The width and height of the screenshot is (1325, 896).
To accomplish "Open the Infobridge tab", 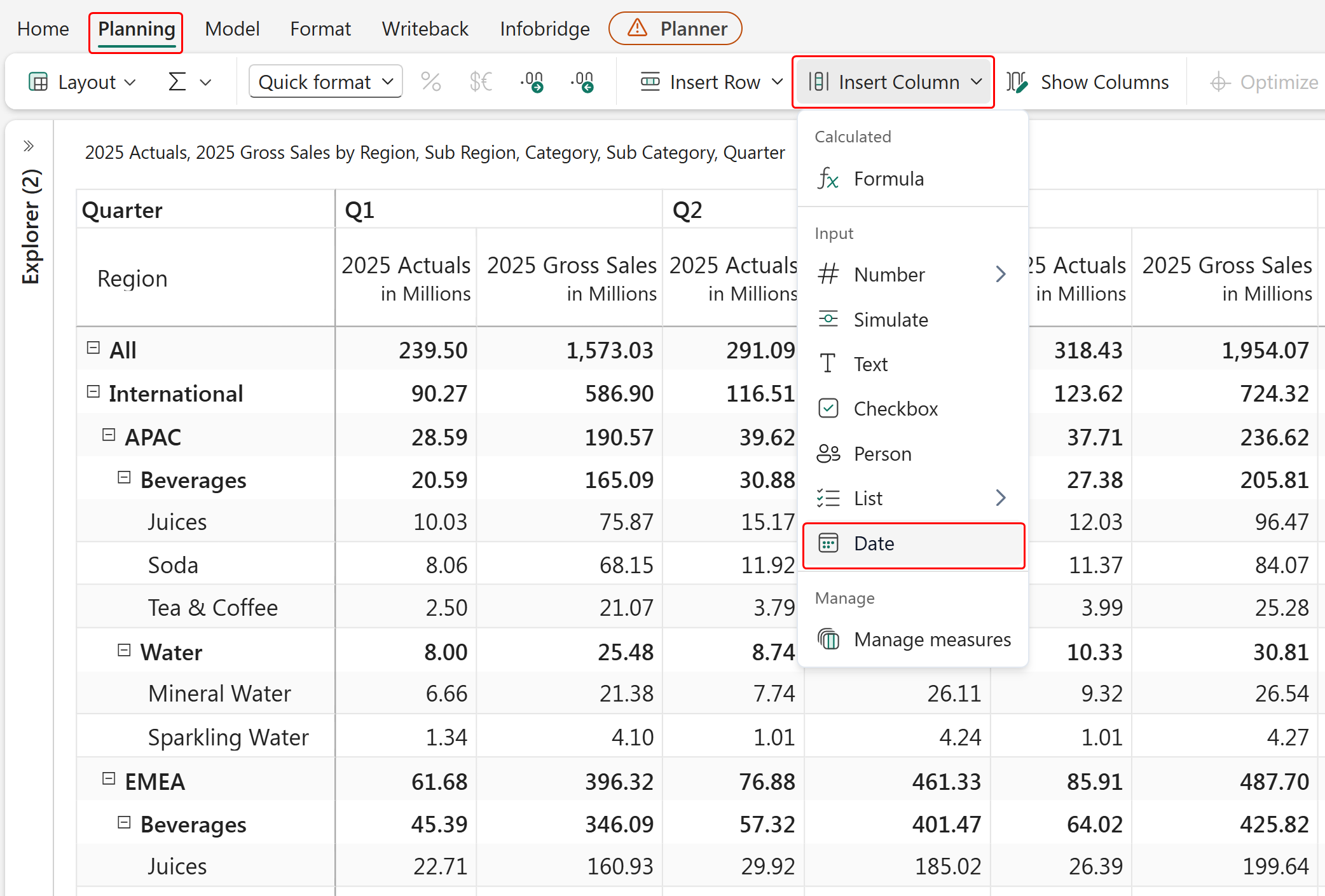I will [545, 29].
